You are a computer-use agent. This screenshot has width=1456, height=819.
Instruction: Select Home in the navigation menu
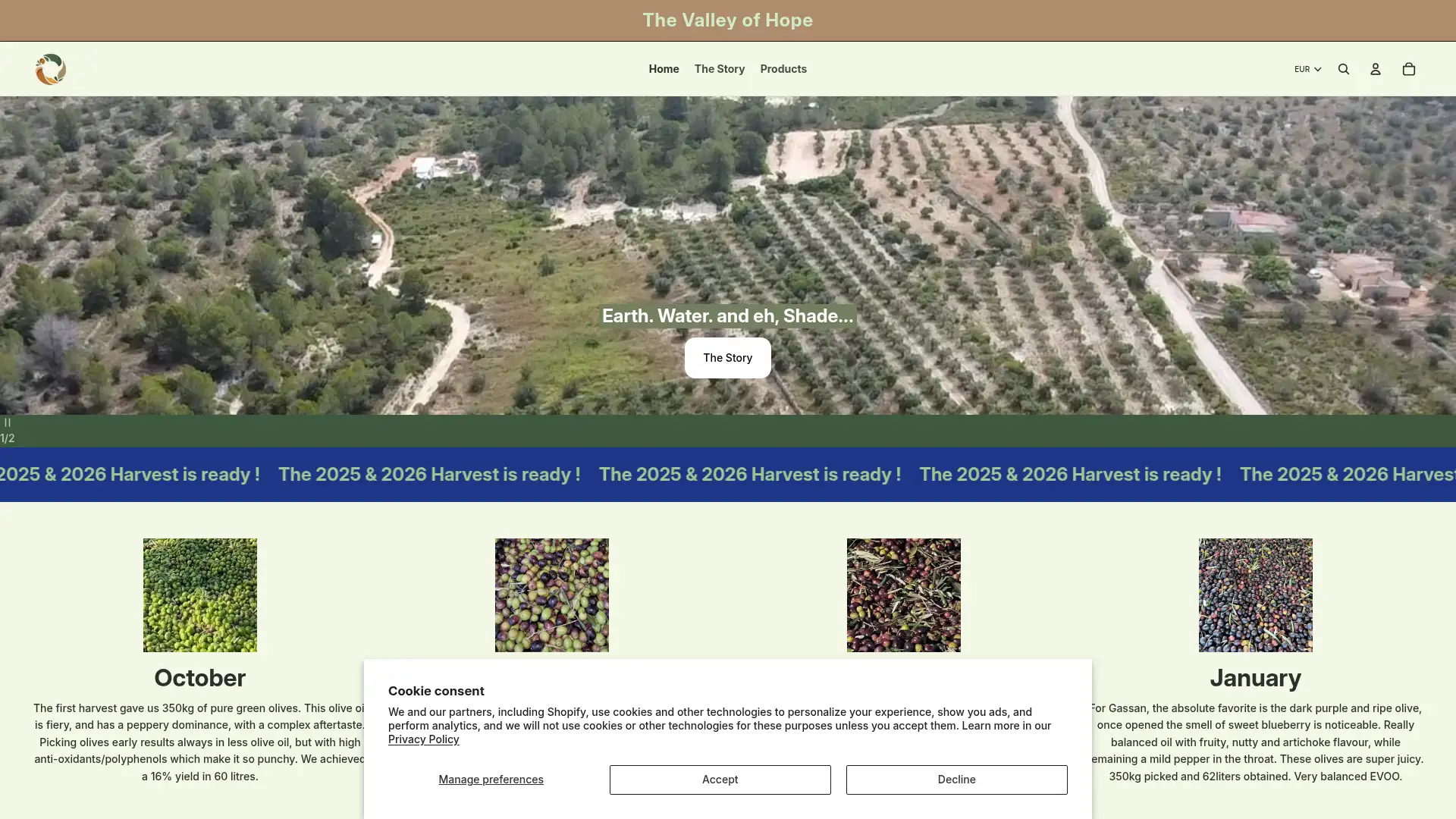[x=664, y=69]
